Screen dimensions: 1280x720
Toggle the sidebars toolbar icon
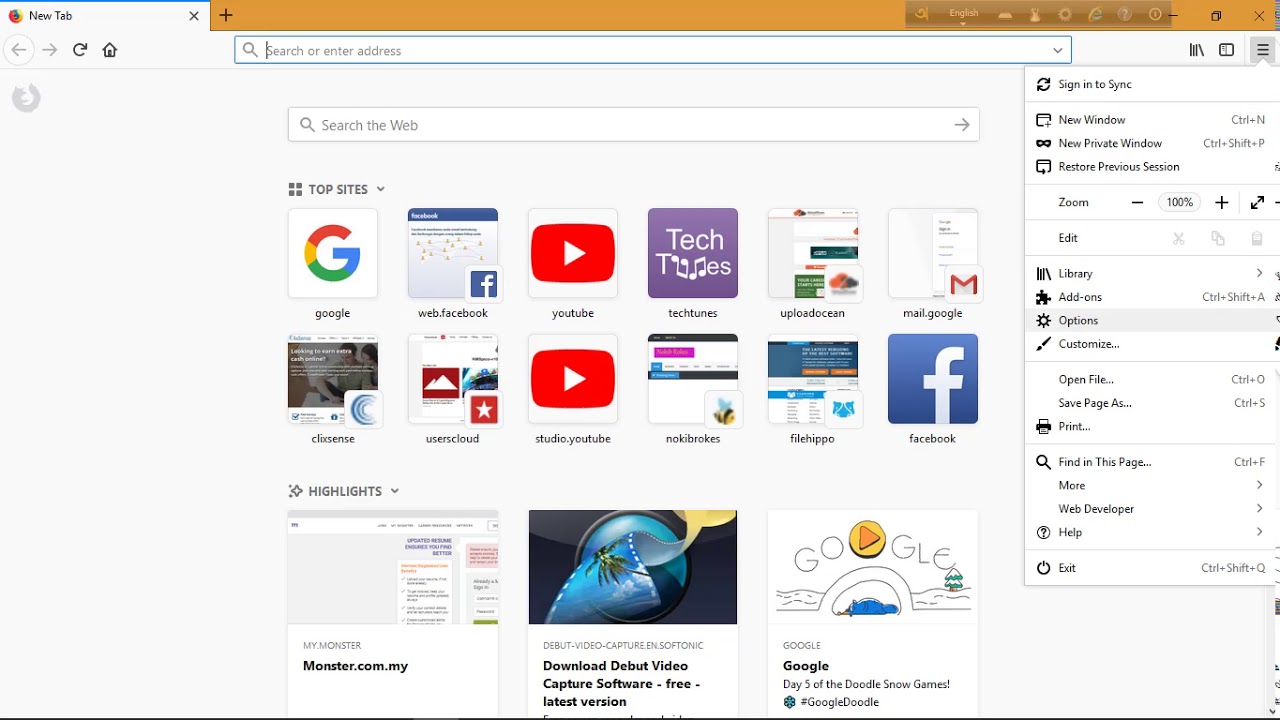1227,50
